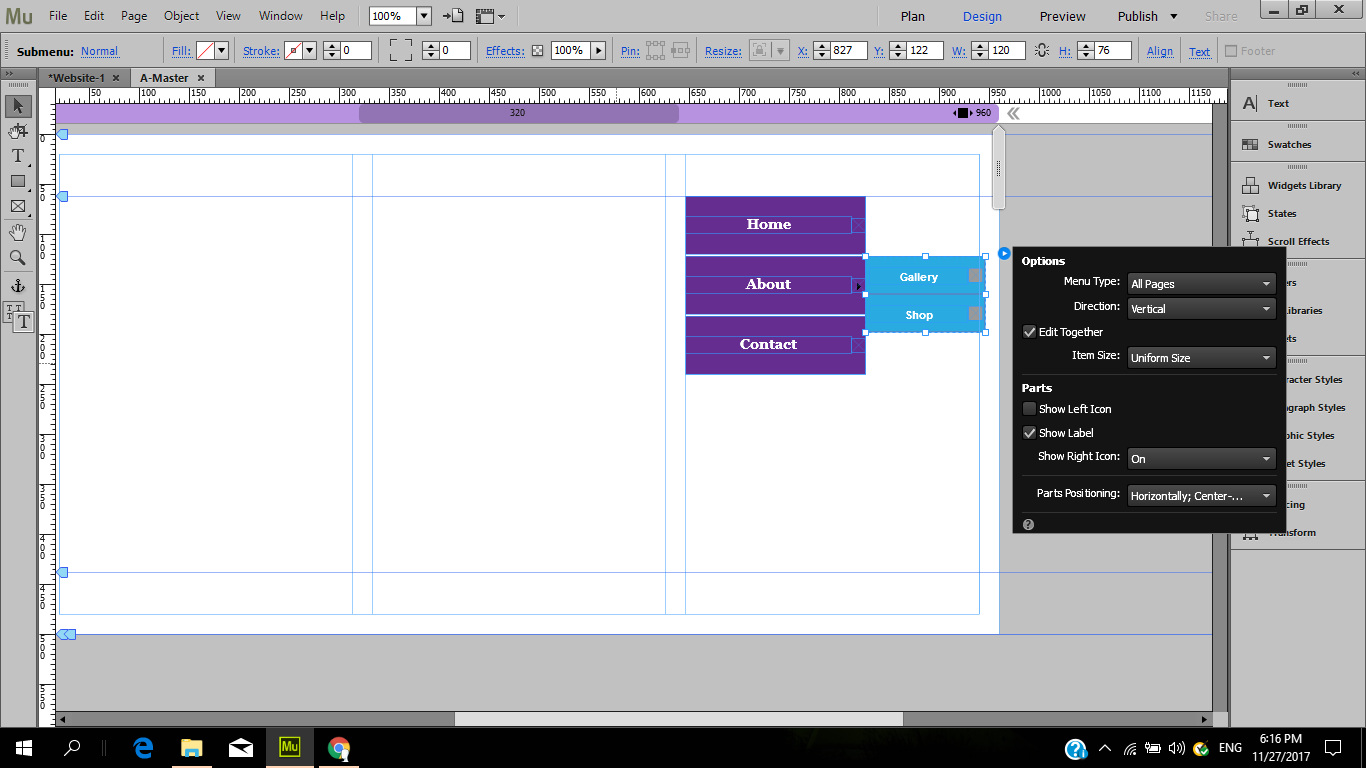
Task: Click the X position input field
Action: 848,51
